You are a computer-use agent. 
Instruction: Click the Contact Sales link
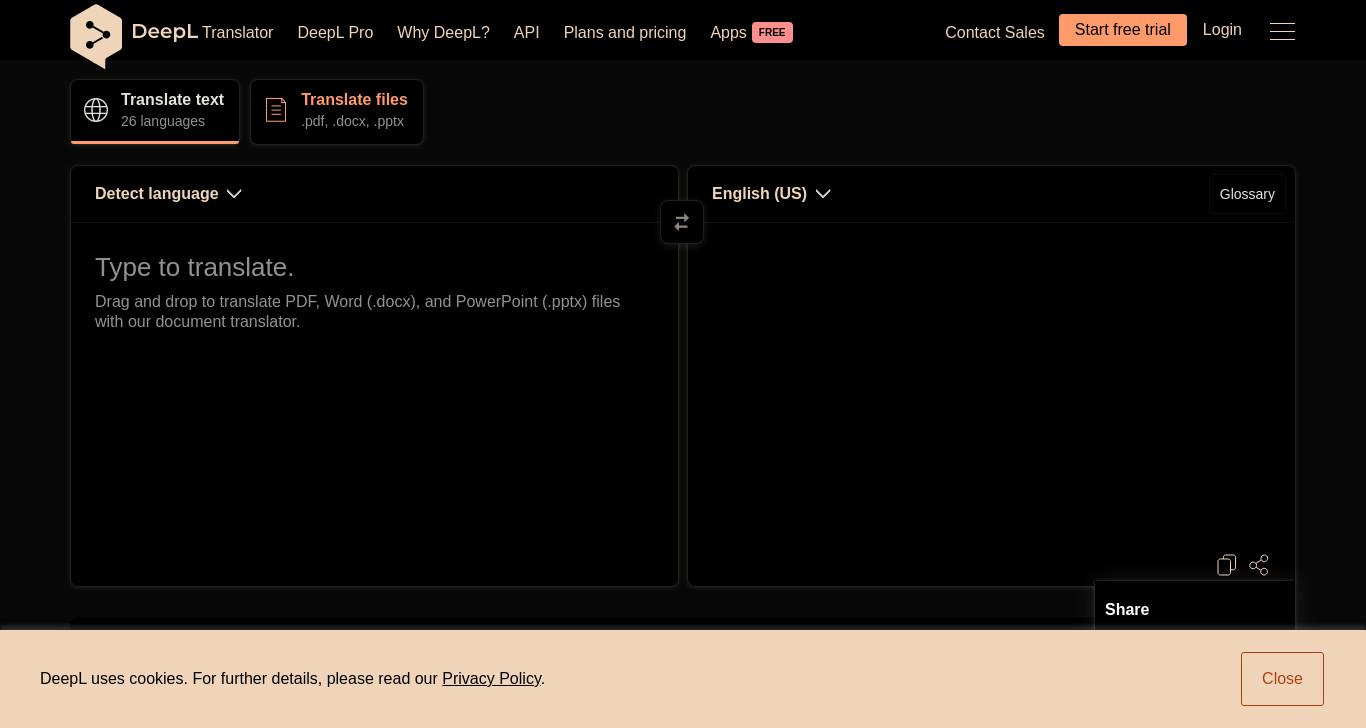[x=994, y=33]
